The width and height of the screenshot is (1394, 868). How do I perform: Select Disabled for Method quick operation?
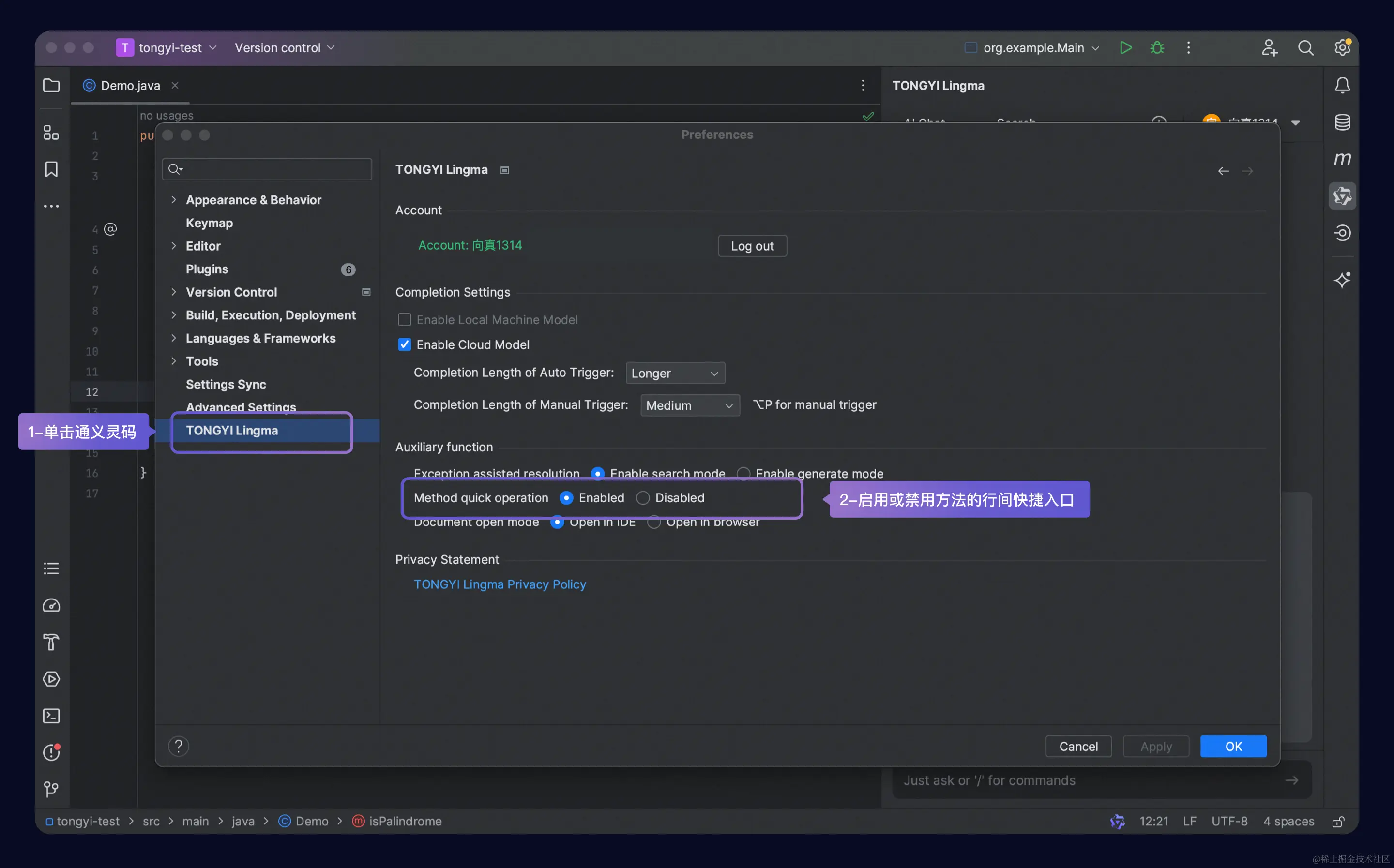pos(642,498)
